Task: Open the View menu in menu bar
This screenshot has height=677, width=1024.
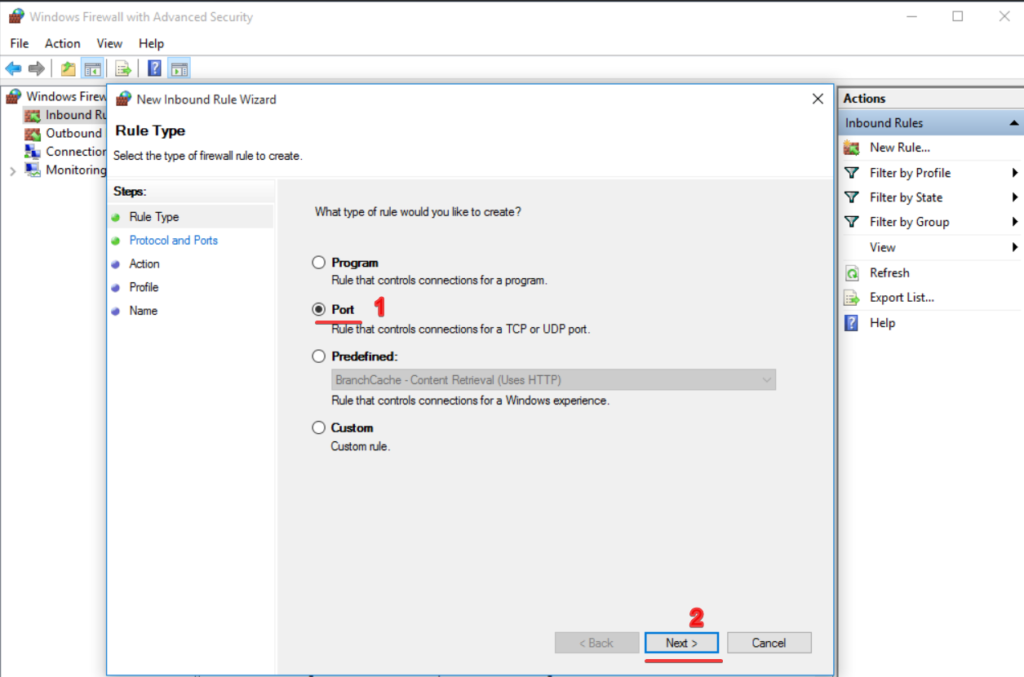Action: [109, 44]
